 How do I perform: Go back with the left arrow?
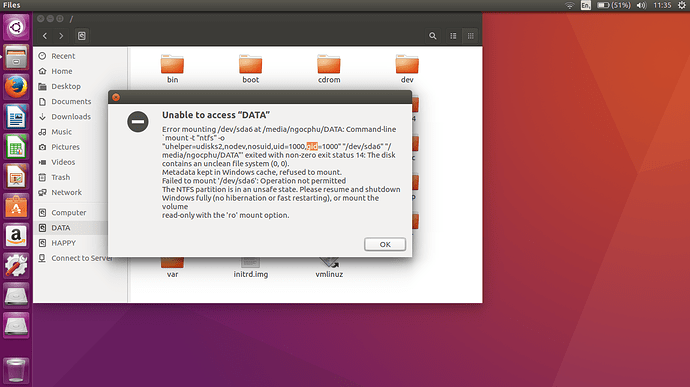45,36
